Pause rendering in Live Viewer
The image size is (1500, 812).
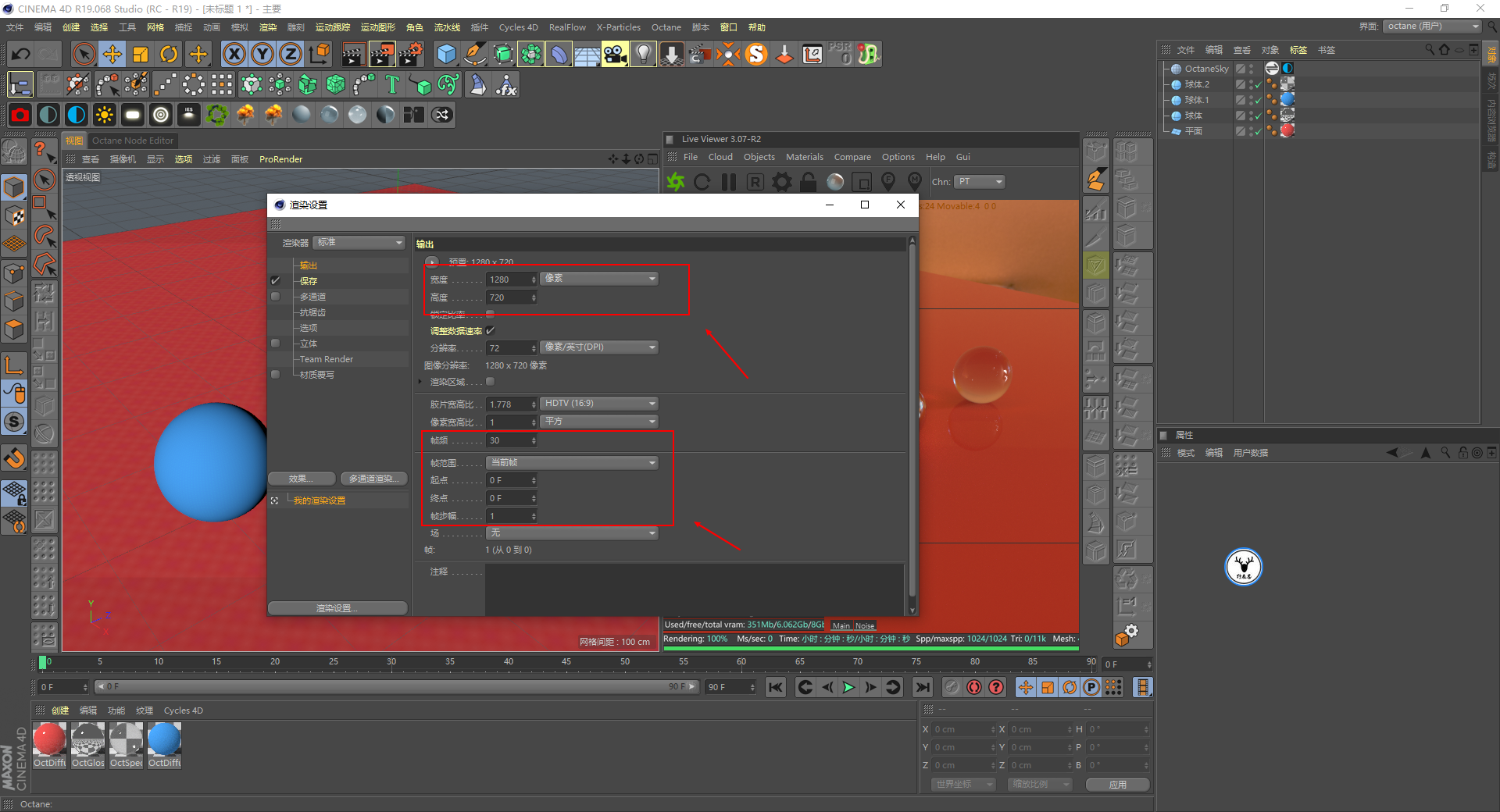point(729,182)
